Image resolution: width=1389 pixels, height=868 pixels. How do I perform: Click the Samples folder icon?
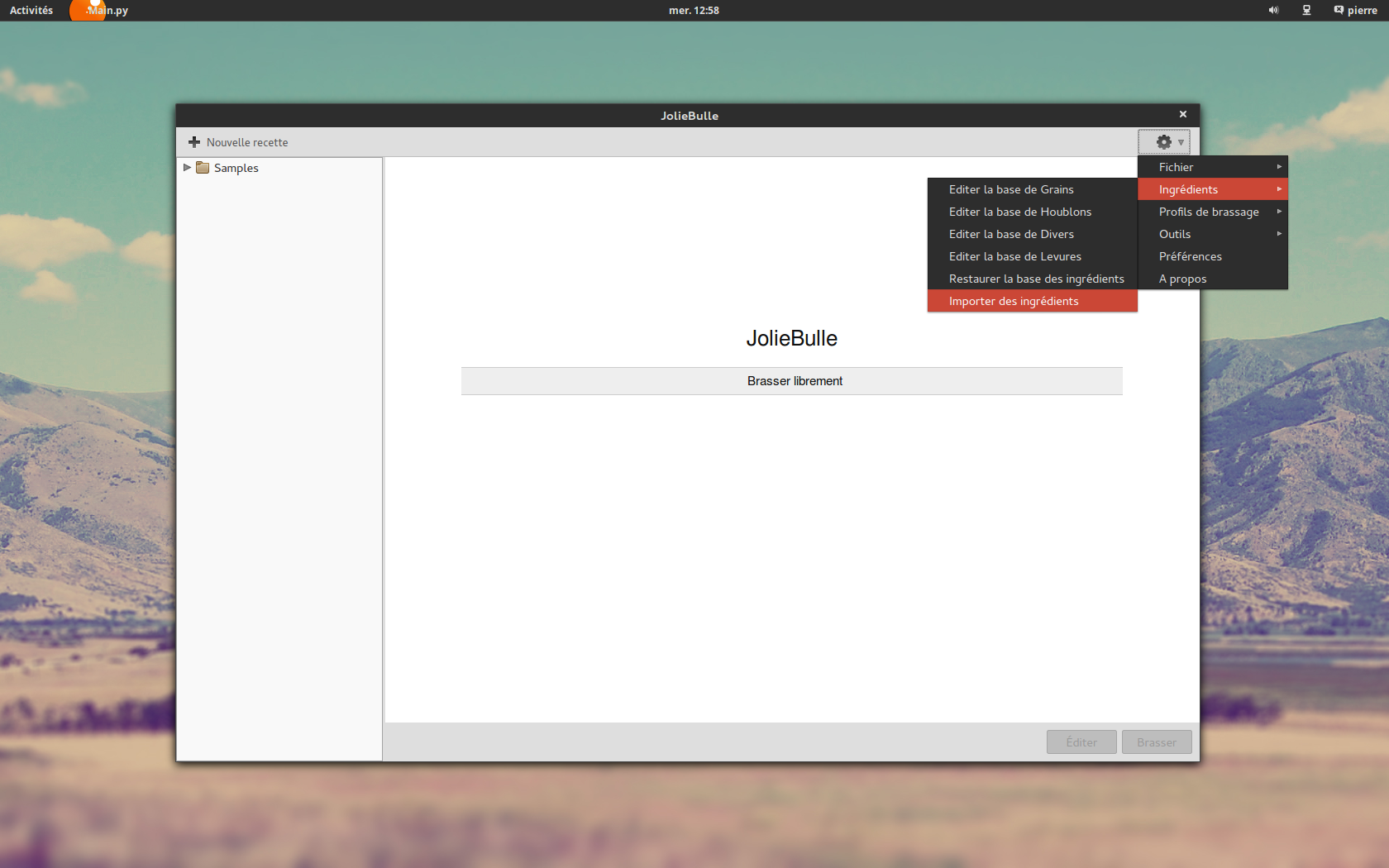click(x=203, y=168)
